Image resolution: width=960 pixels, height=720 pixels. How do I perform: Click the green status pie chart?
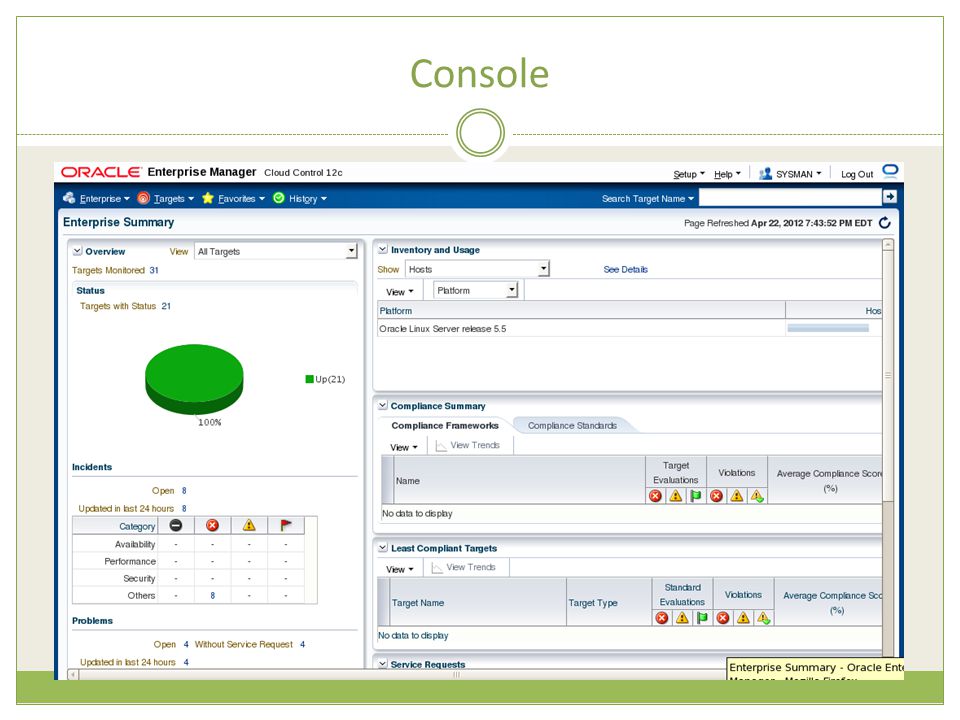coord(194,380)
